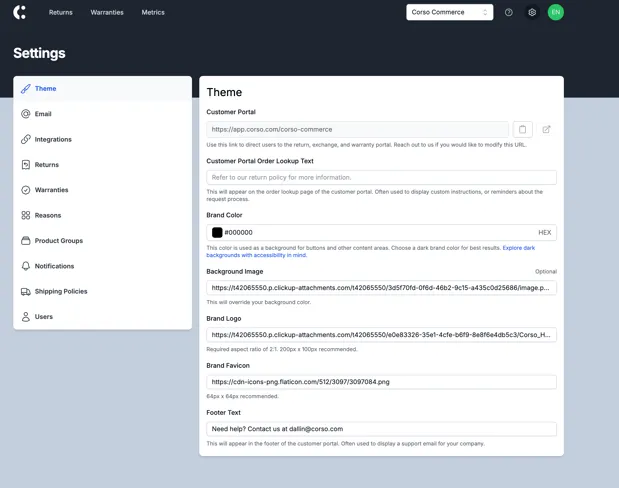Open the Returns tab in top navigation
The width and height of the screenshot is (619, 488).
(x=61, y=13)
